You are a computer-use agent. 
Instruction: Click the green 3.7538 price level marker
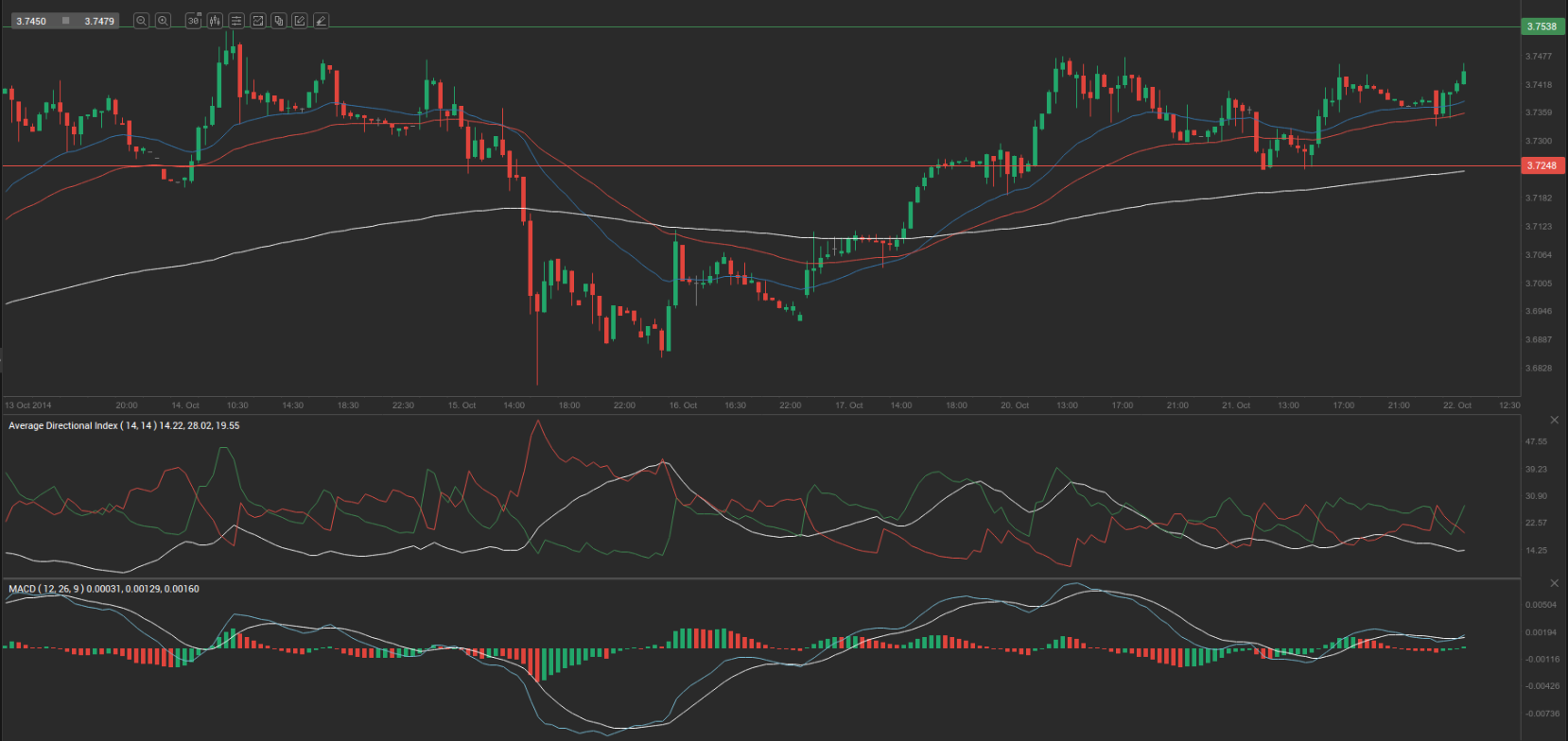tap(1542, 26)
